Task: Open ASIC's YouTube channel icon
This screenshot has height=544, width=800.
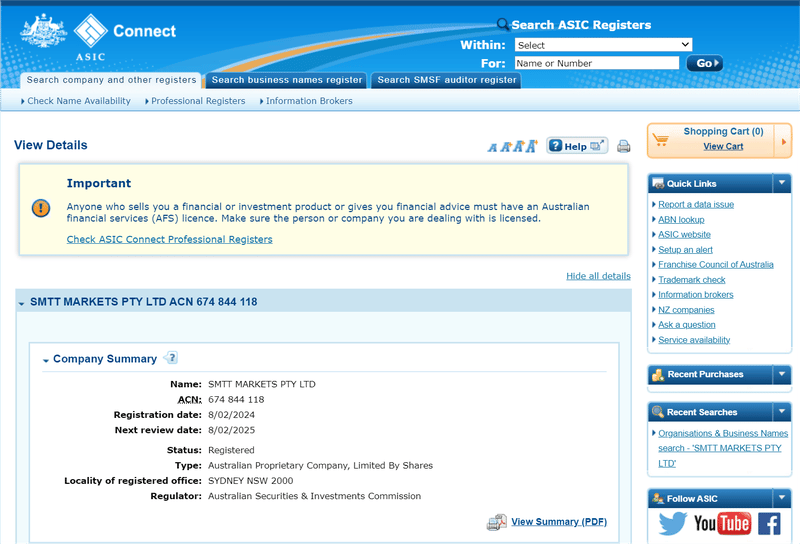Action: pyautogui.click(x=722, y=524)
